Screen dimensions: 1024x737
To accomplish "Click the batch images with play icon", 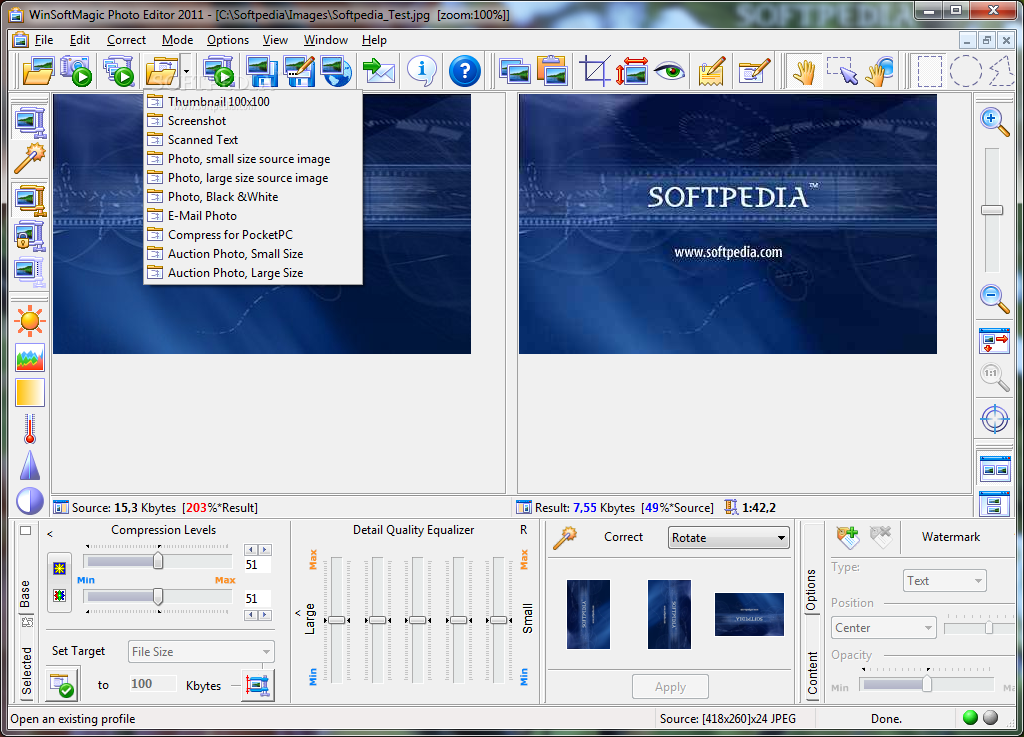I will tap(119, 71).
